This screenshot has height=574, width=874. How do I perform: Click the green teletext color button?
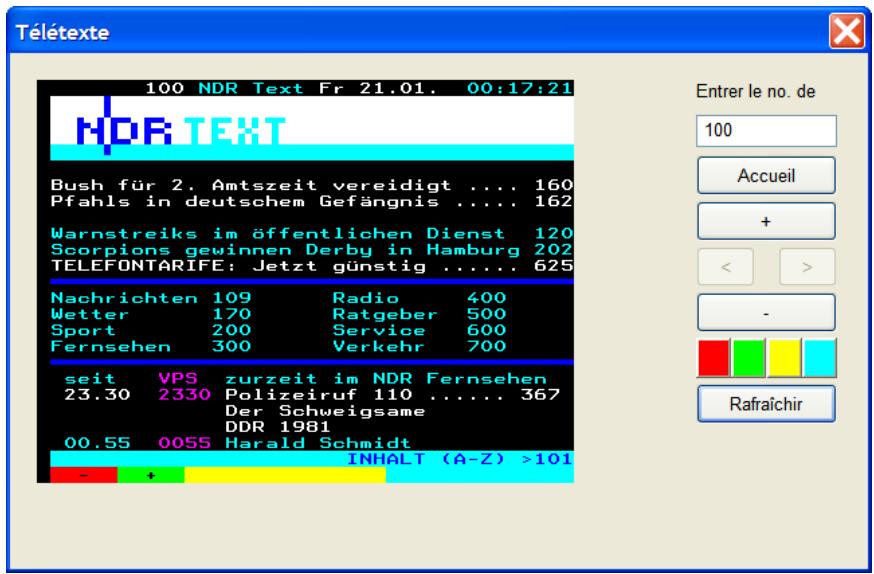pyautogui.click(x=749, y=356)
